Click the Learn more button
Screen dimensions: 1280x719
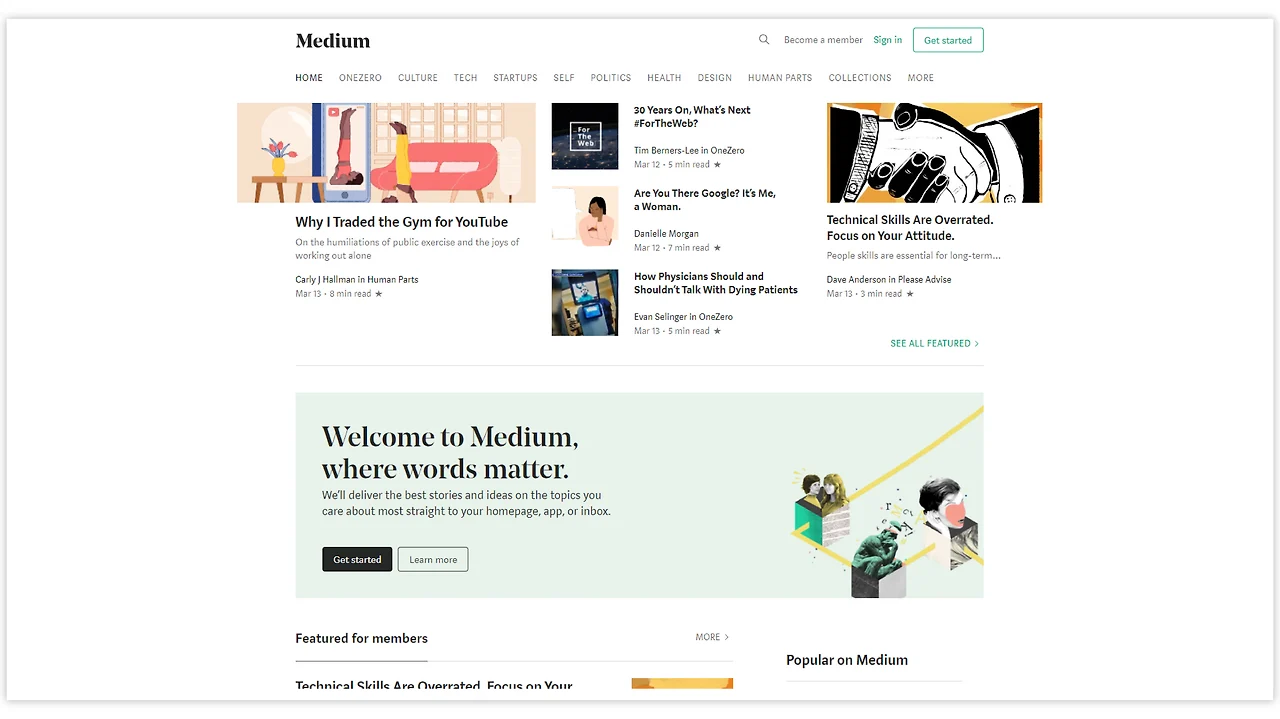pyautogui.click(x=433, y=559)
